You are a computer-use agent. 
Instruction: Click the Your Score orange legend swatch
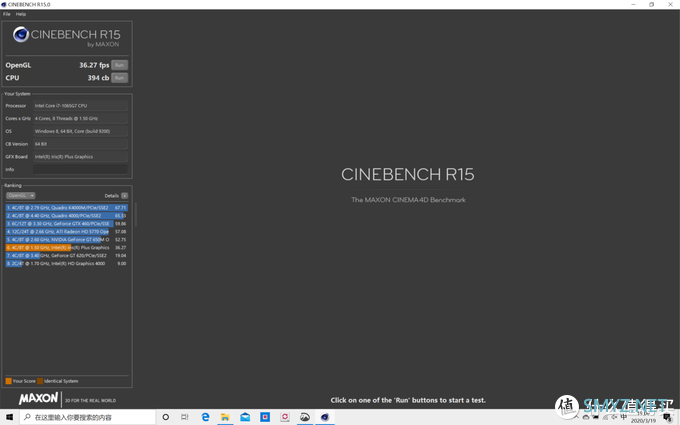click(x=8, y=381)
